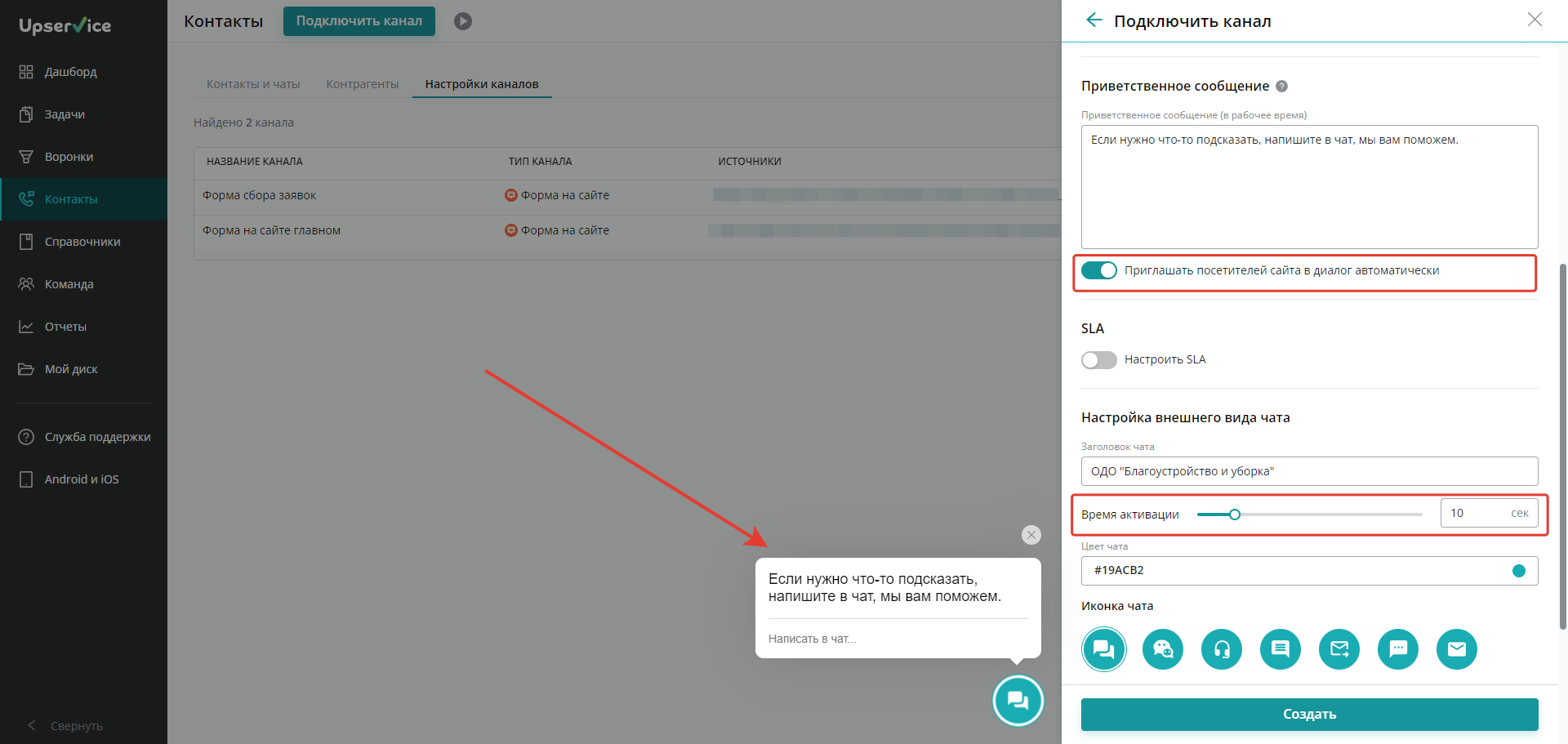Open the Dashboard icon in sidebar
Screen dimensions: 1568x744
(26, 72)
